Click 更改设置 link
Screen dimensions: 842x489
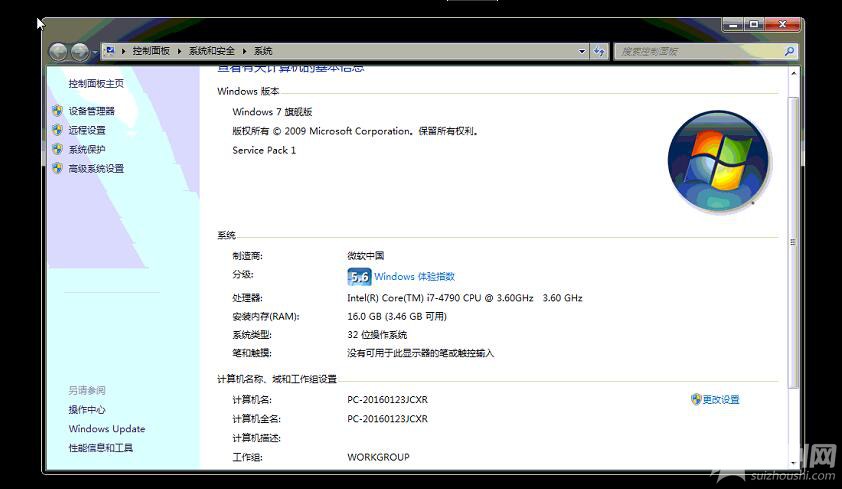tap(721, 399)
